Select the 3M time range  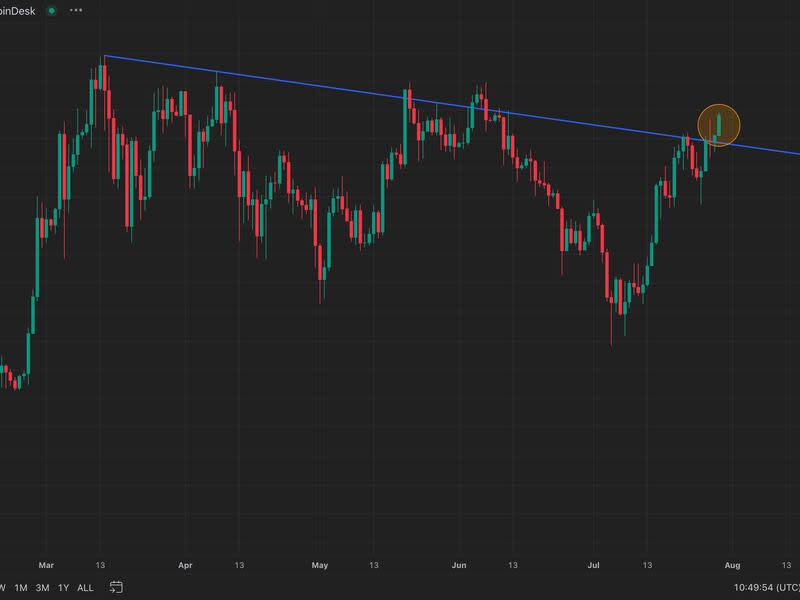click(x=42, y=588)
